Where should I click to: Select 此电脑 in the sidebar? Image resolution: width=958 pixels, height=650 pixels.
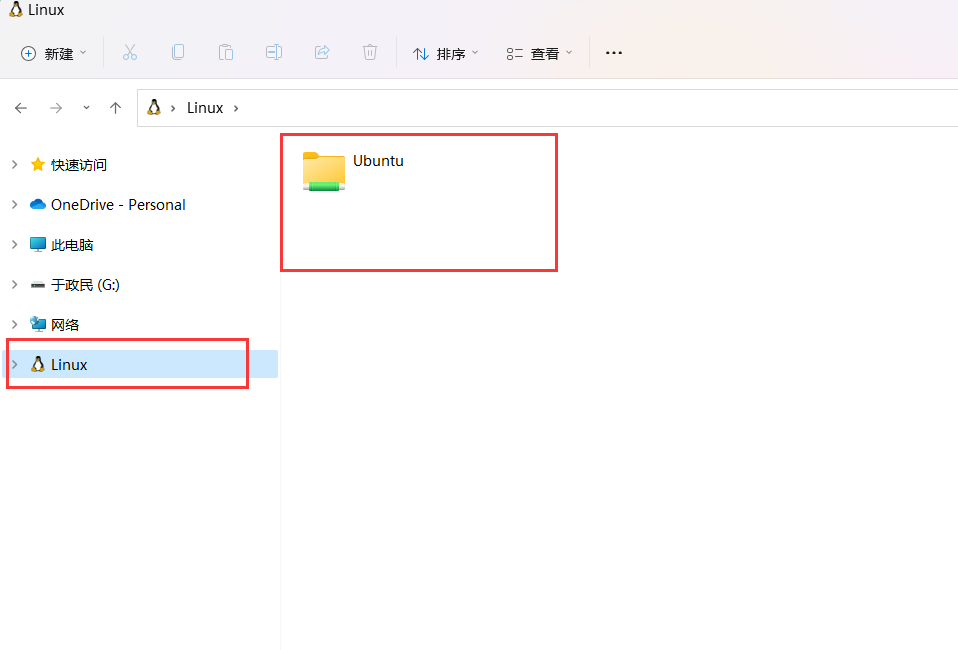(x=72, y=245)
